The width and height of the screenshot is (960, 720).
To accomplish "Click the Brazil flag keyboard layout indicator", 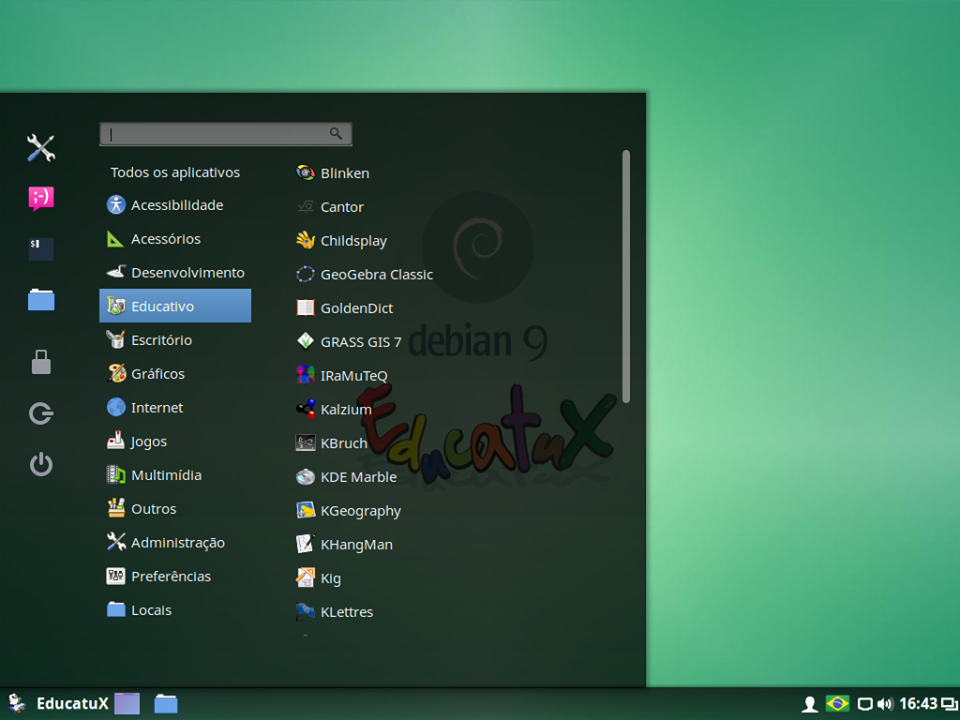I will click(x=838, y=703).
